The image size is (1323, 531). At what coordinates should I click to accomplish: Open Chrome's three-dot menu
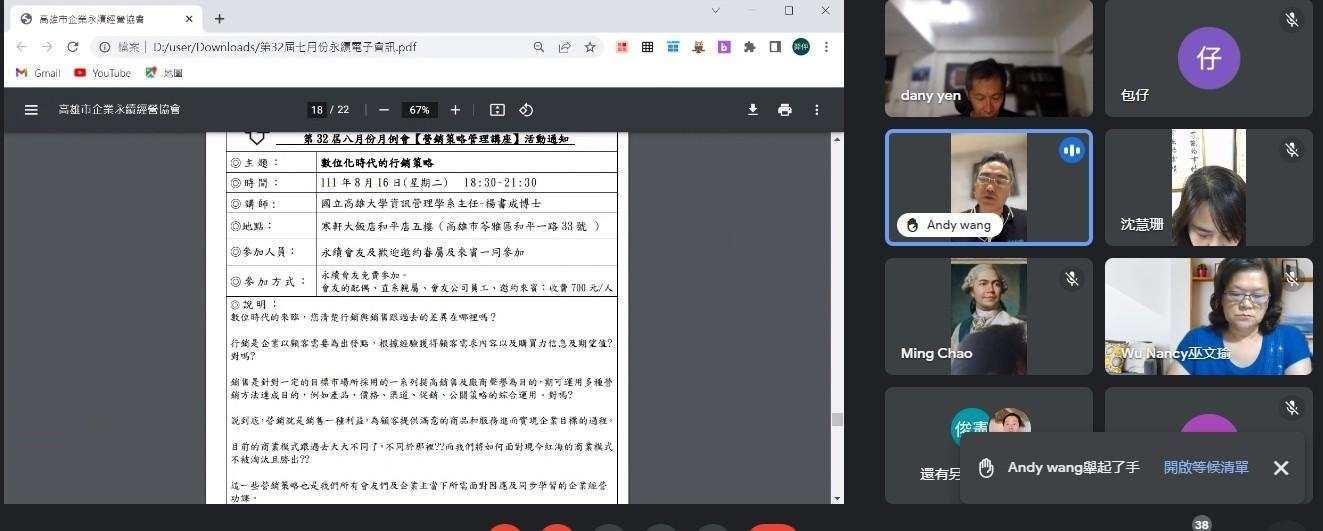pyautogui.click(x=826, y=47)
